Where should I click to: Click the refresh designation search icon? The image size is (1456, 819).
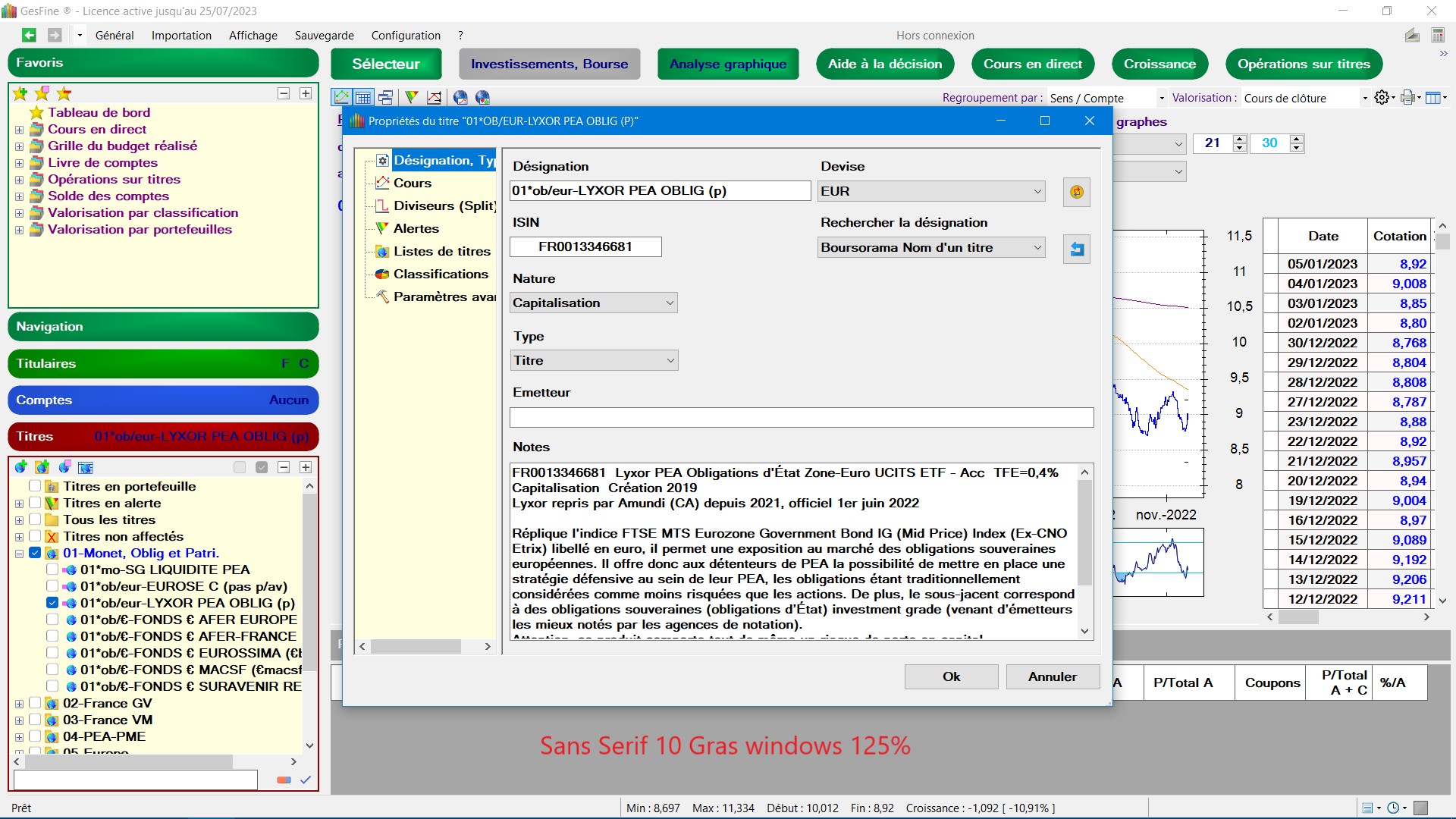[1076, 249]
